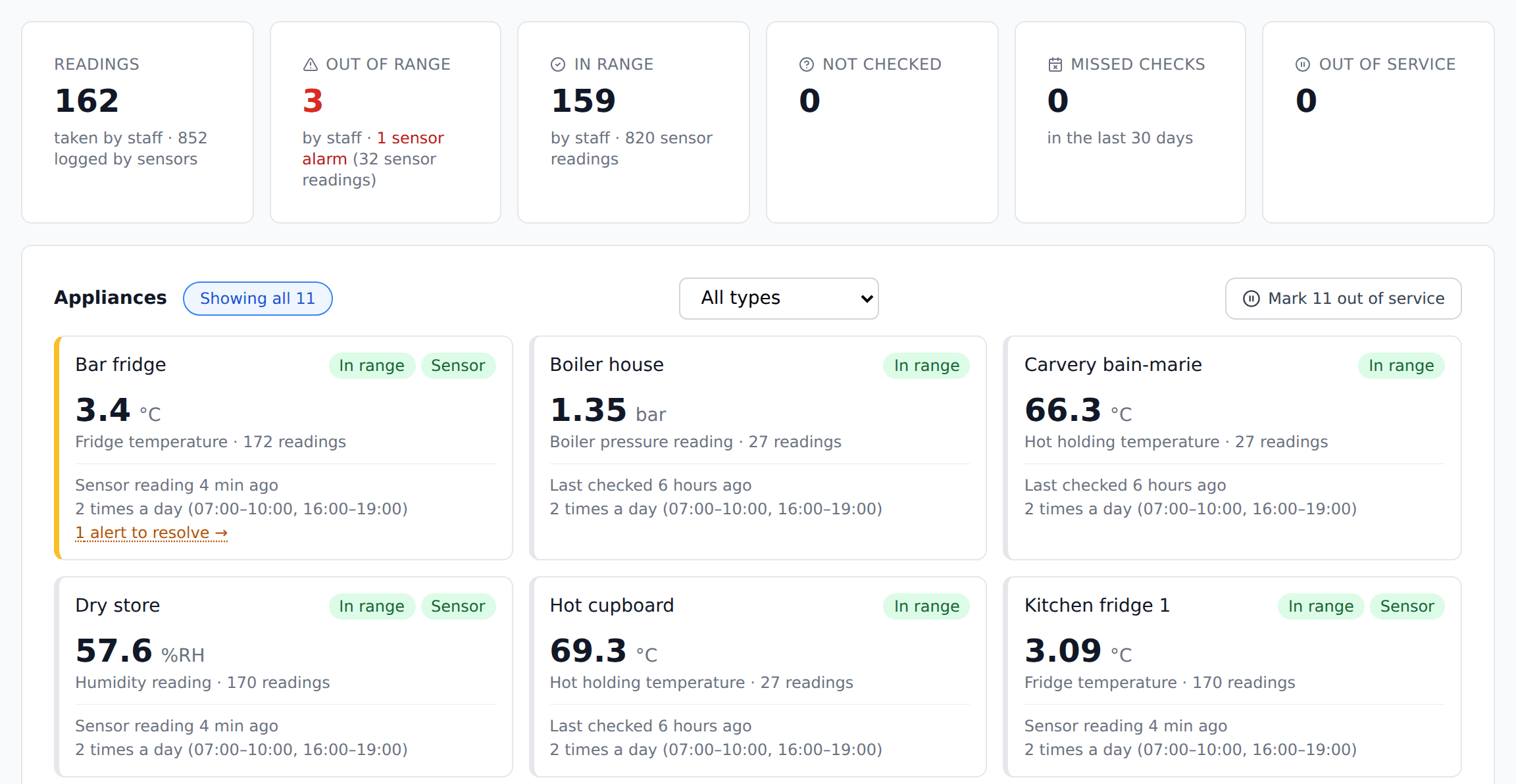Click the 66.3 °C bain-marie reading

(x=1078, y=410)
